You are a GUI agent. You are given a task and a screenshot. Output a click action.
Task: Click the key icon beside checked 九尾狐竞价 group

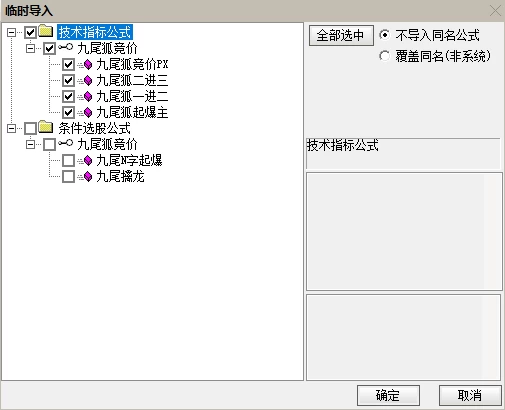65,48
